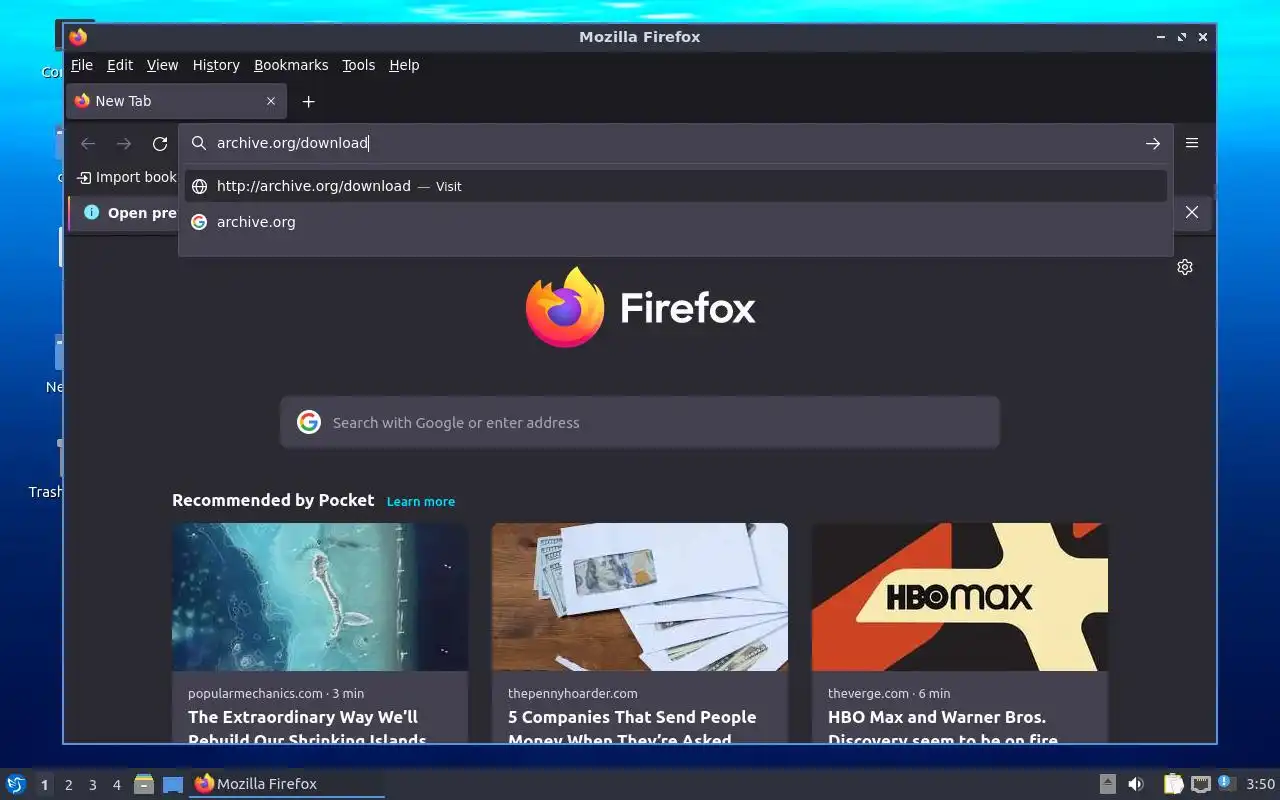The width and height of the screenshot is (1280, 800).
Task: Switch to workspace 2 in taskbar
Action: point(69,785)
